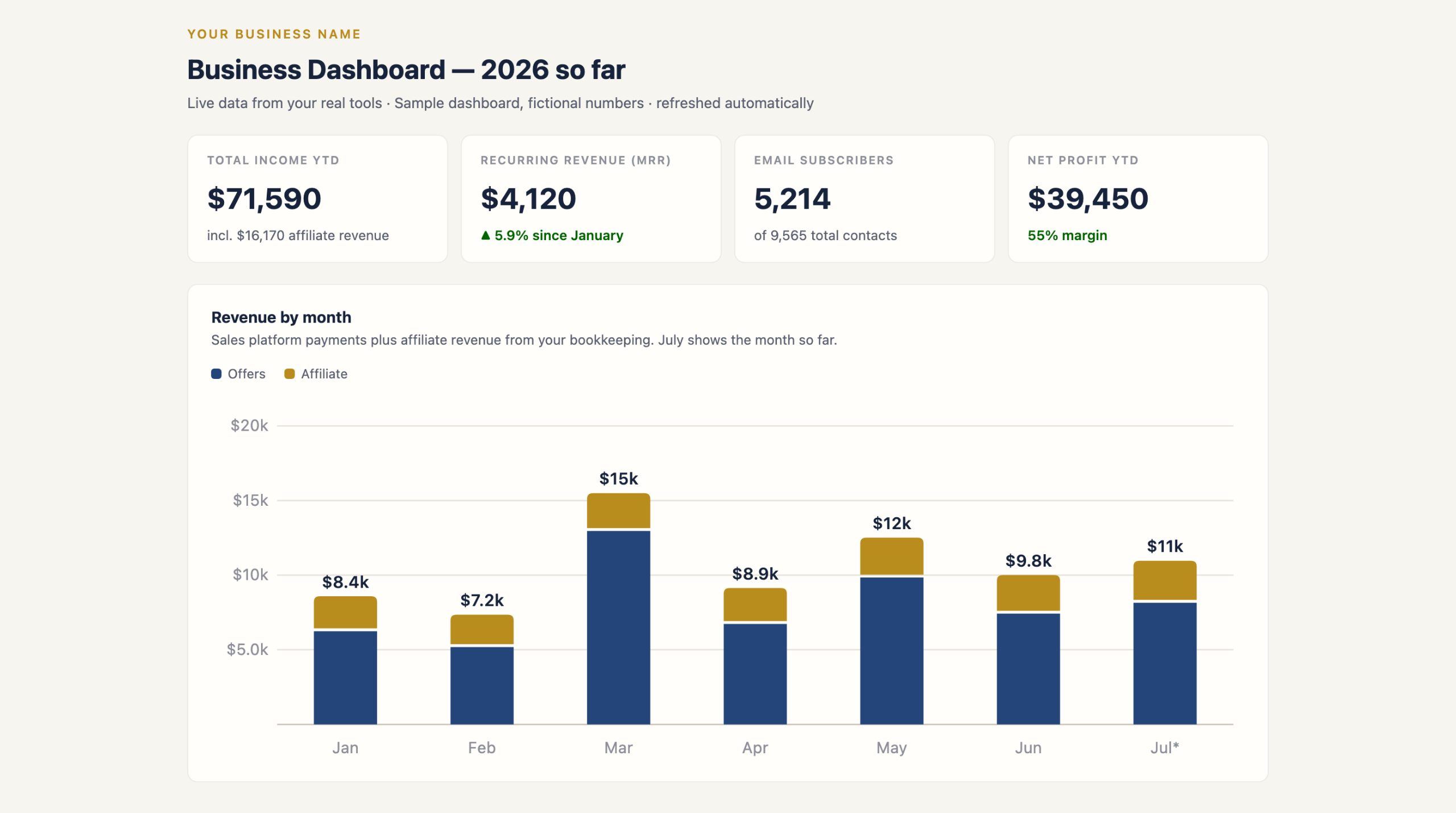Screen dimensions: 1456x813
Task: Click the $15k y-axis label
Action: [250, 500]
